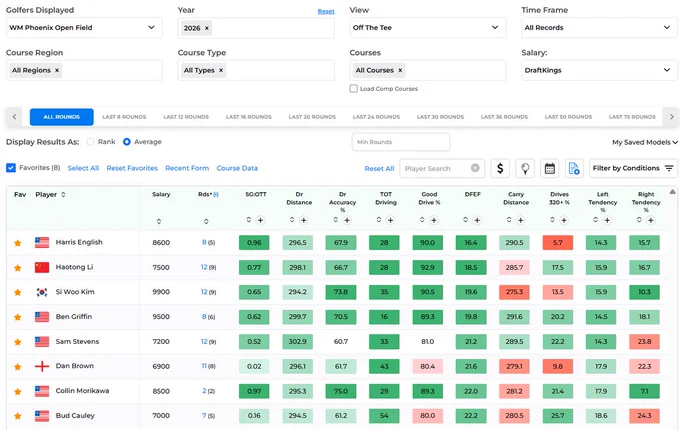This screenshot has height=430, width=680.
Task: Enable Load Comp Courses checkbox
Action: pyautogui.click(x=353, y=88)
